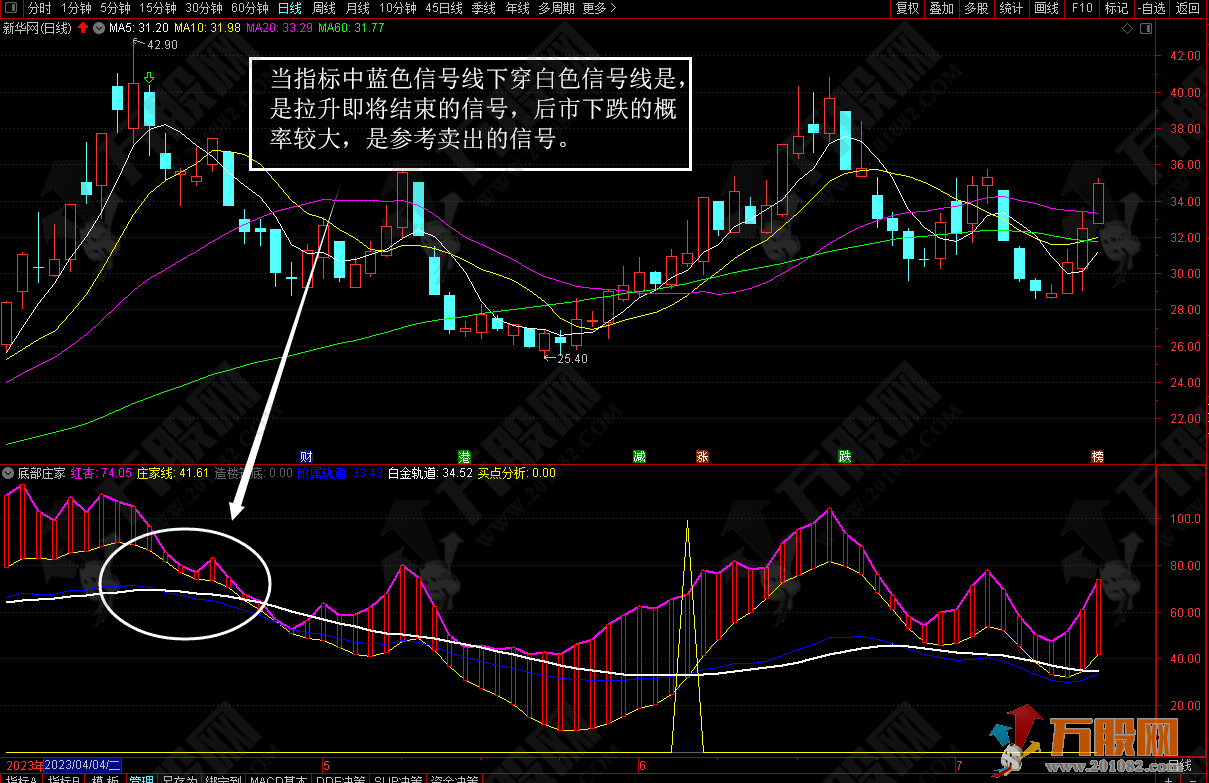Screen dimensions: 1209x783
Task: Click the 42.90 high price label
Action: [x=162, y=45]
